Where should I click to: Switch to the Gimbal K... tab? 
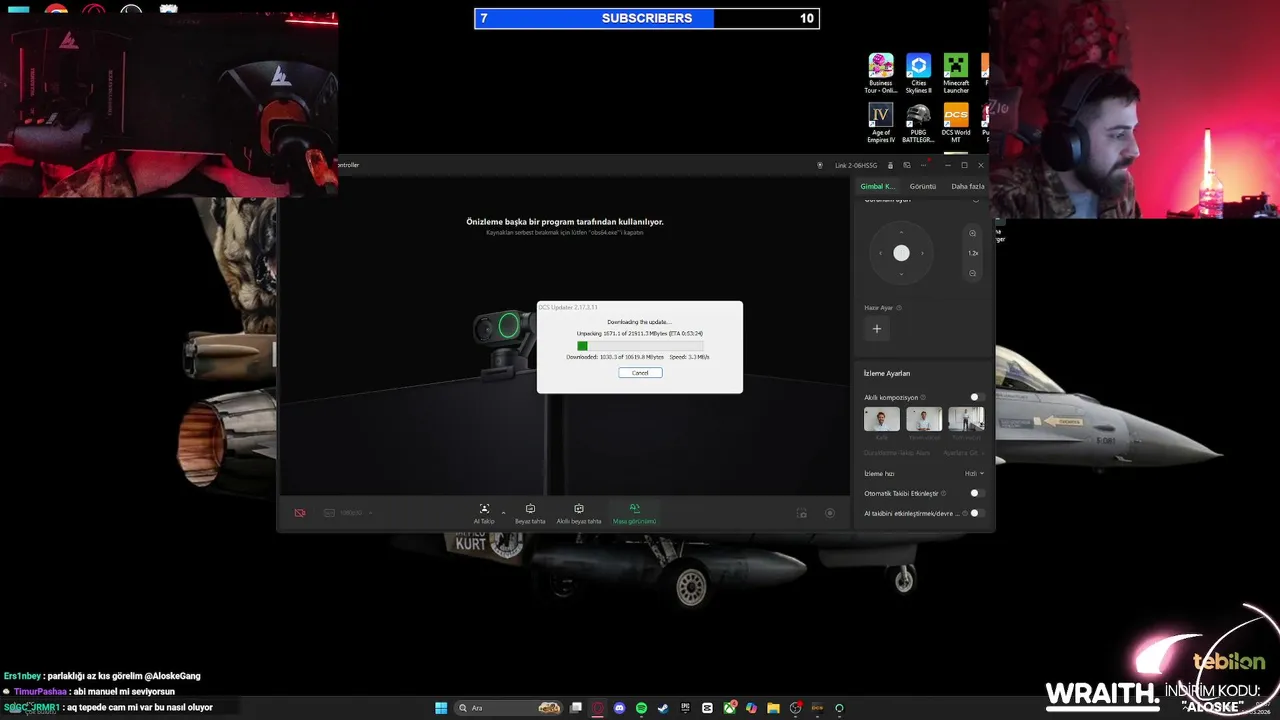pos(878,186)
